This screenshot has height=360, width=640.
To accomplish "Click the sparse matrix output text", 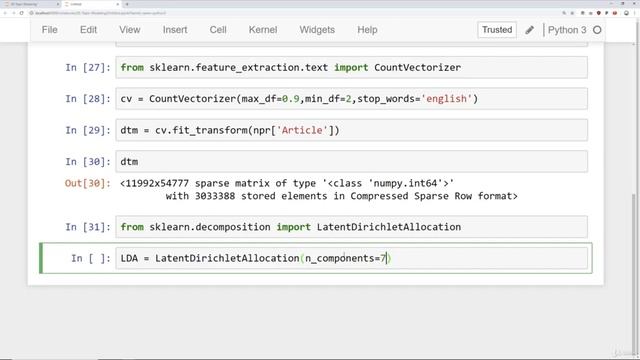I will click(319, 190).
